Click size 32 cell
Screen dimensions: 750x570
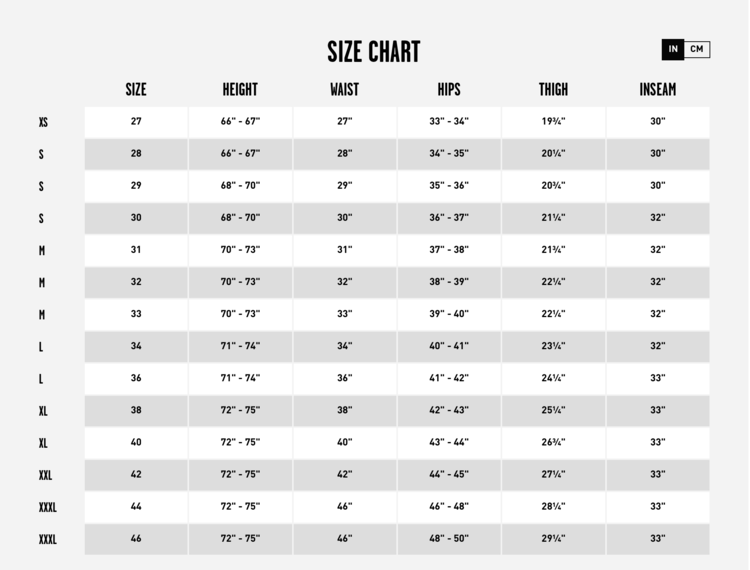coord(136,282)
